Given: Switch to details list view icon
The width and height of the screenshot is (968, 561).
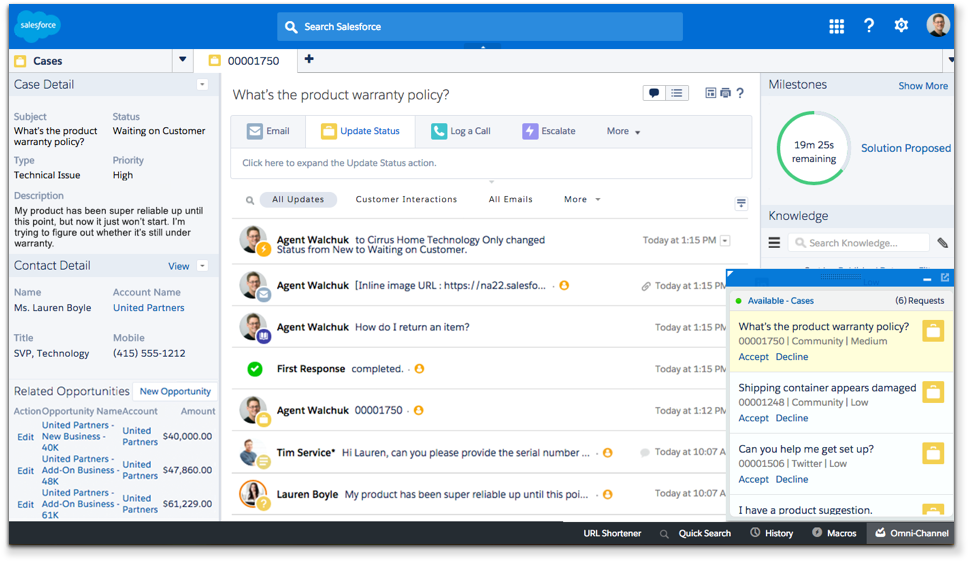Looking at the screenshot, I should [x=677, y=93].
